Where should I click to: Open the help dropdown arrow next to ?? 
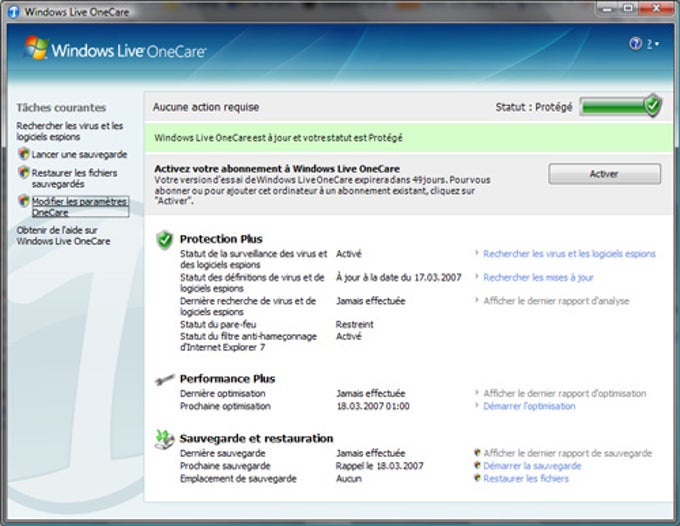pyautogui.click(x=657, y=44)
